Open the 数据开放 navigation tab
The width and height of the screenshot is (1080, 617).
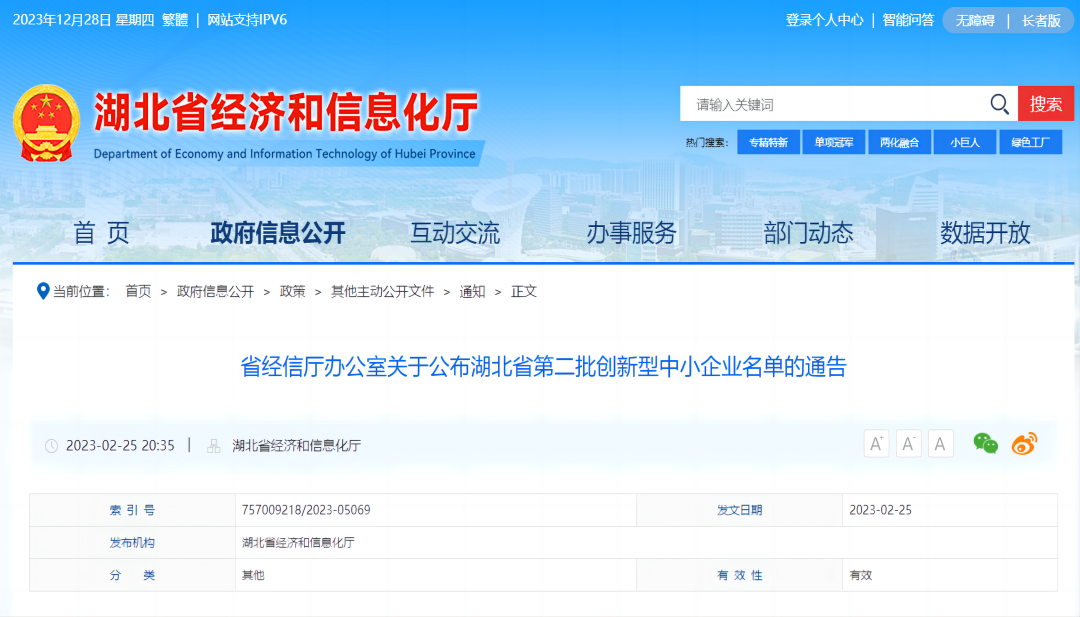[985, 233]
